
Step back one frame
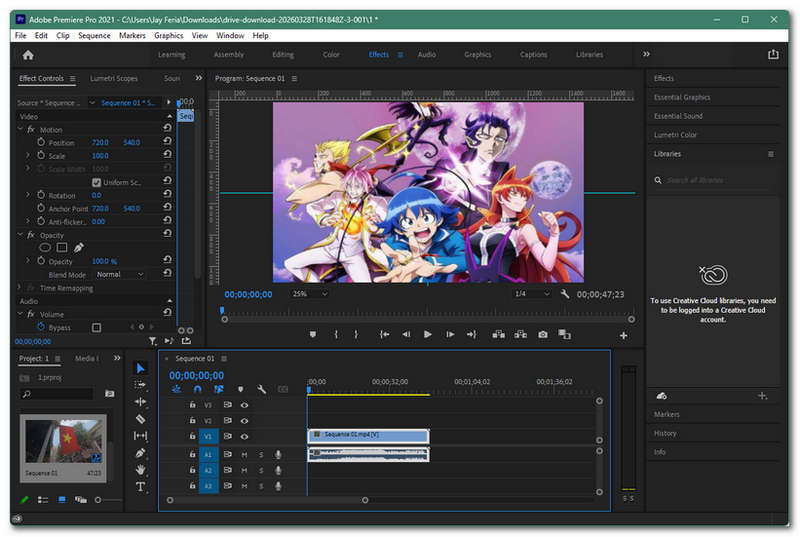click(406, 335)
